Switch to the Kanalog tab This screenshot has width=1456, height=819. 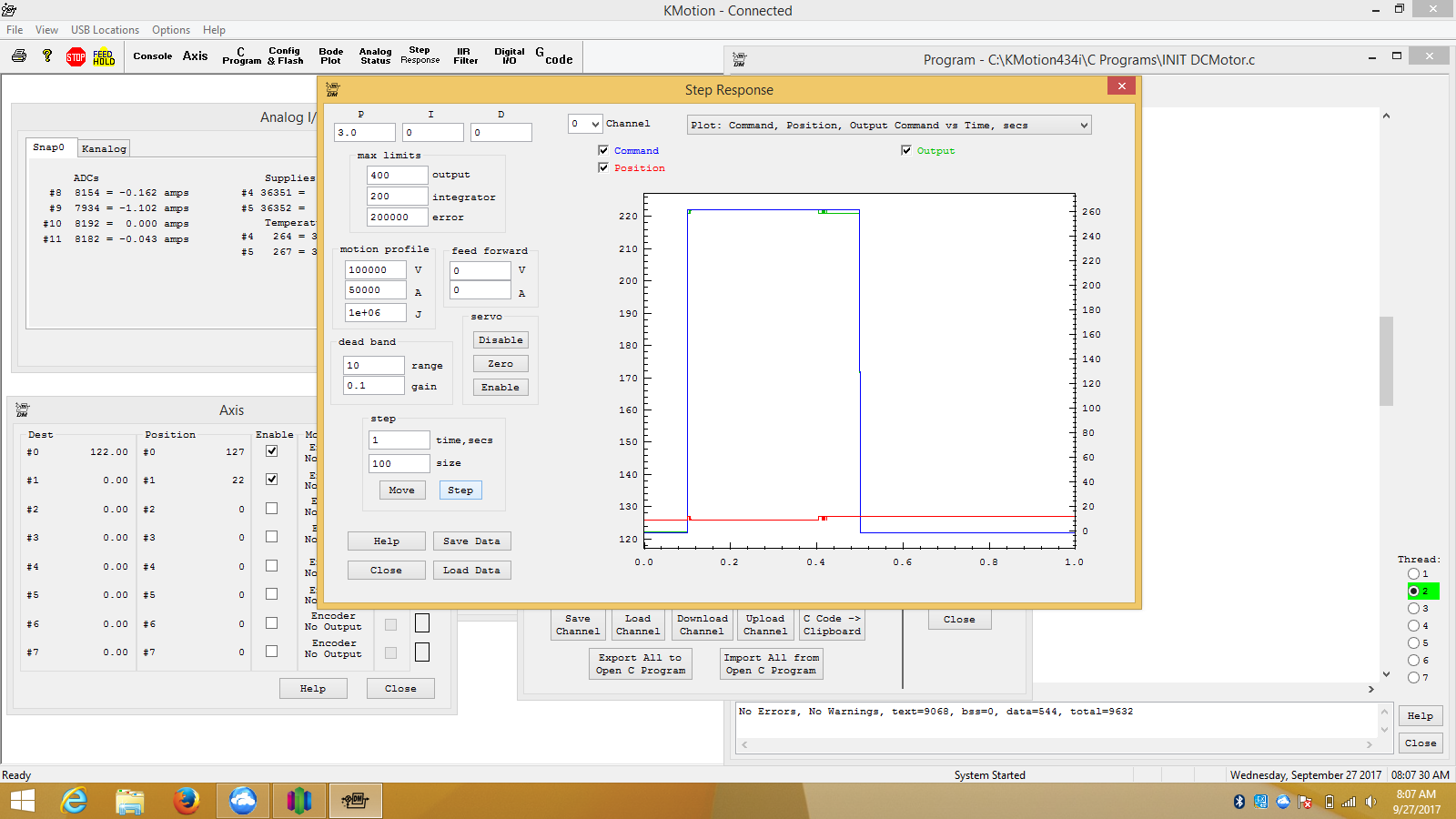(x=104, y=148)
